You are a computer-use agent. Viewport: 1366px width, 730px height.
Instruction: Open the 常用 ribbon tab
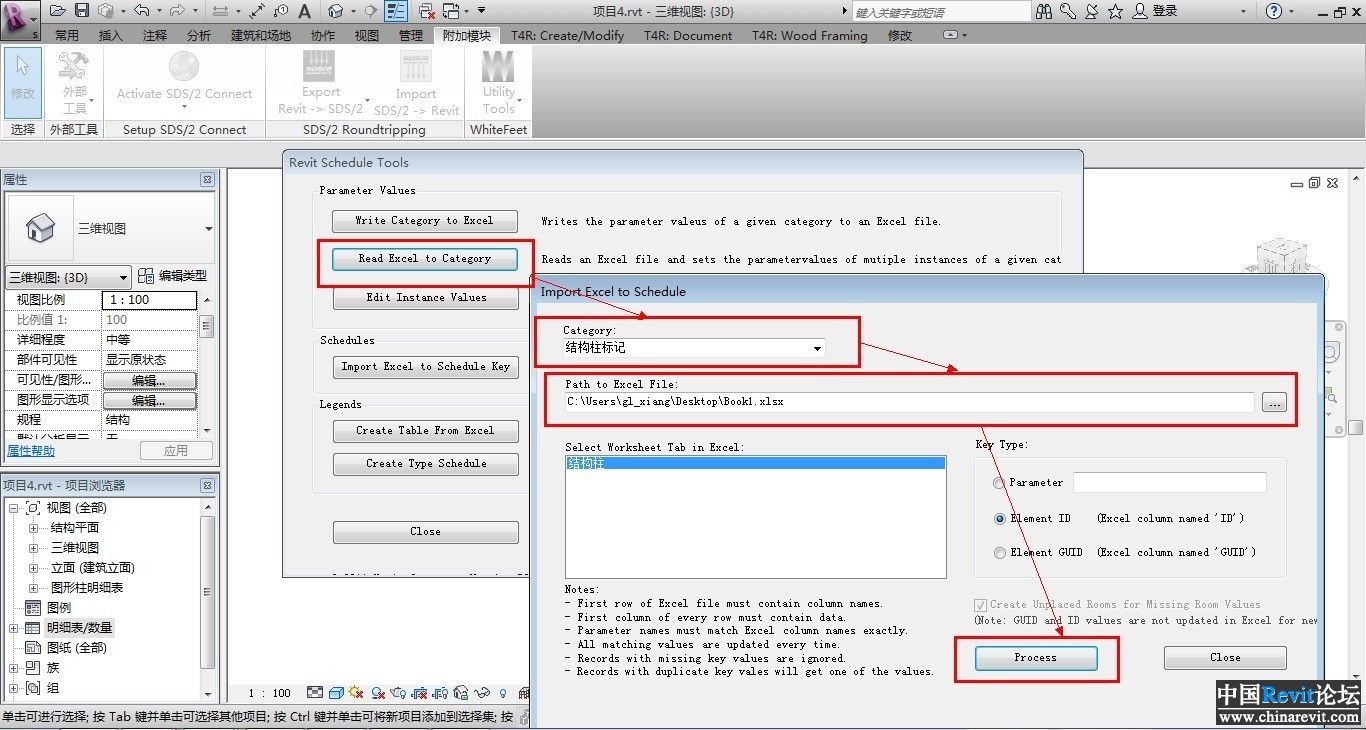67,35
